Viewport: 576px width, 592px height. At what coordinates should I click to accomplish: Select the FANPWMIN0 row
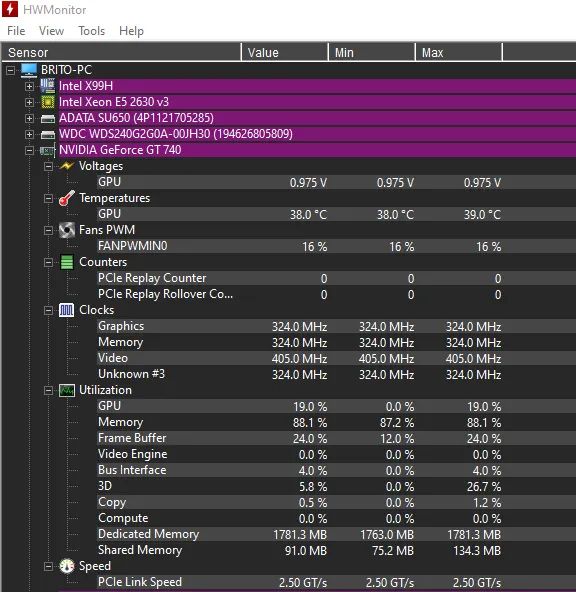coord(337,246)
